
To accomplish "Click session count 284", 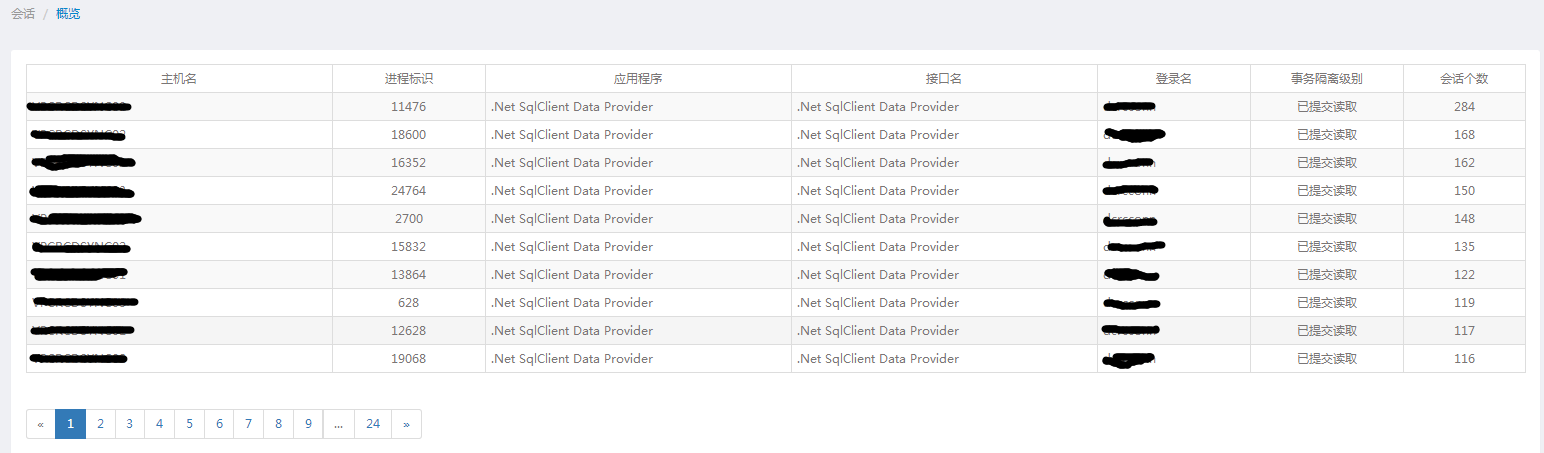I will coord(1464,107).
